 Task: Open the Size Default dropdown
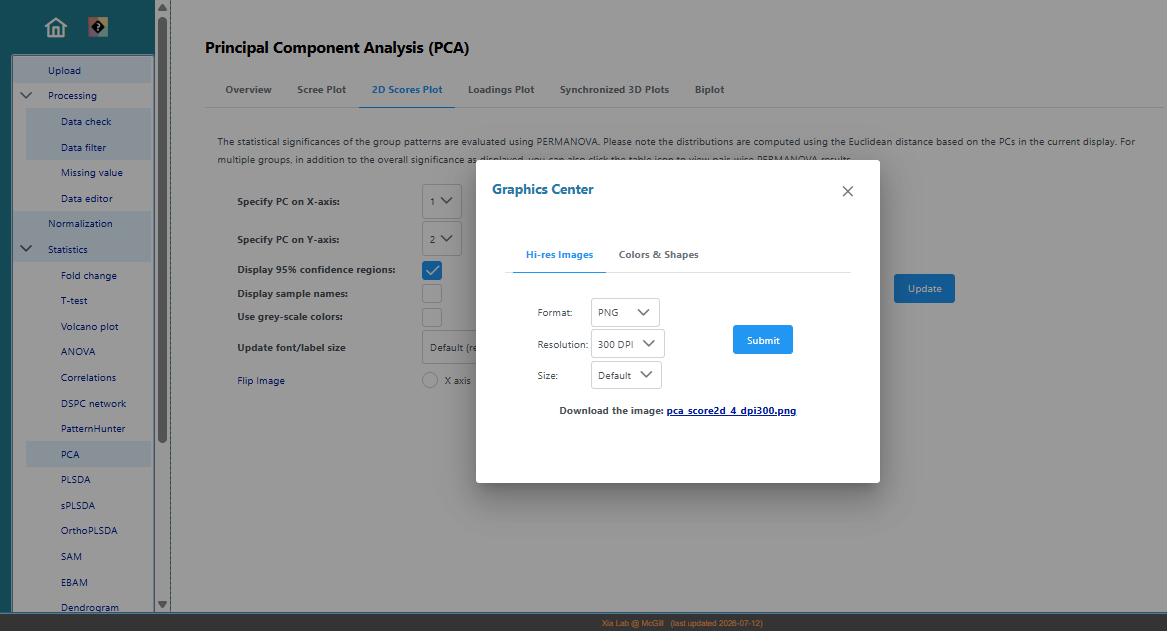coord(626,375)
